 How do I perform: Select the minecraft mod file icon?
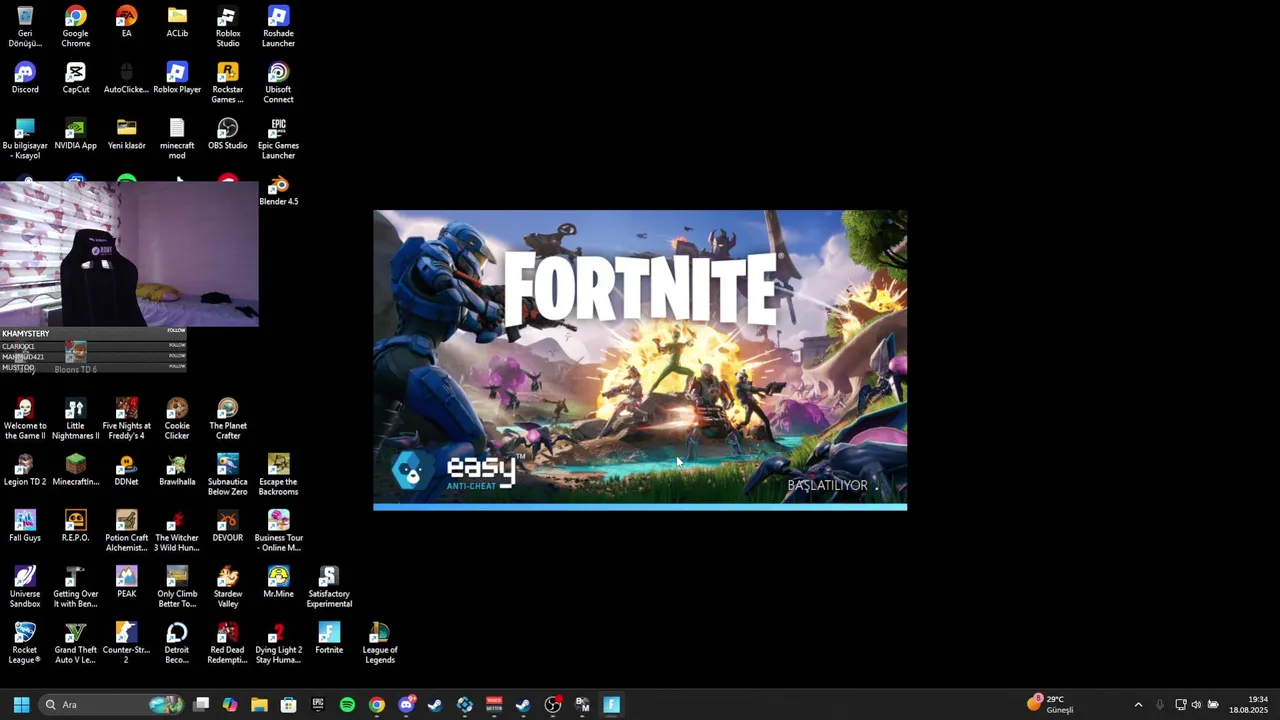tap(177, 139)
